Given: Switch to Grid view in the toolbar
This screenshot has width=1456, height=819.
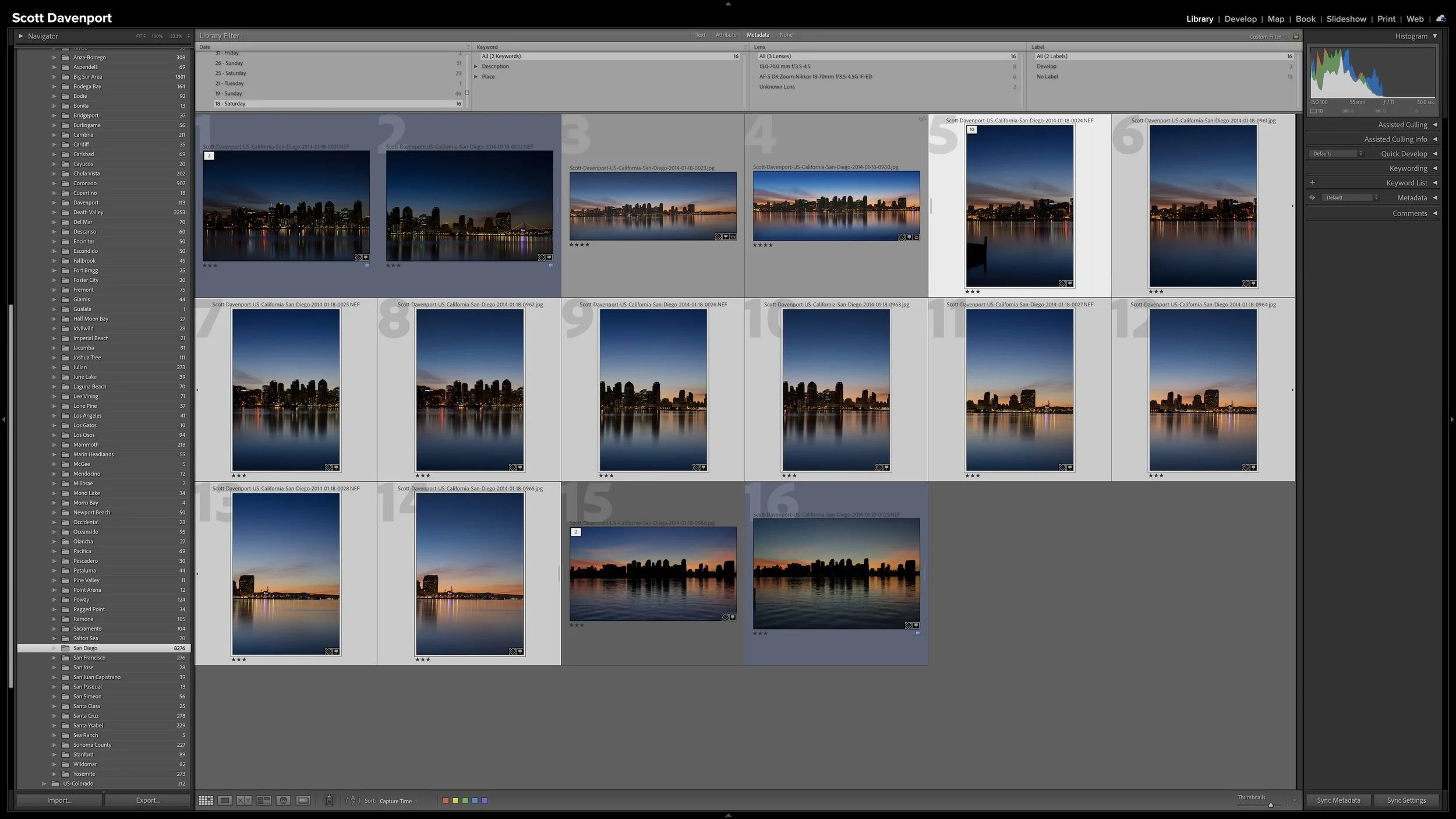Looking at the screenshot, I should 206,800.
